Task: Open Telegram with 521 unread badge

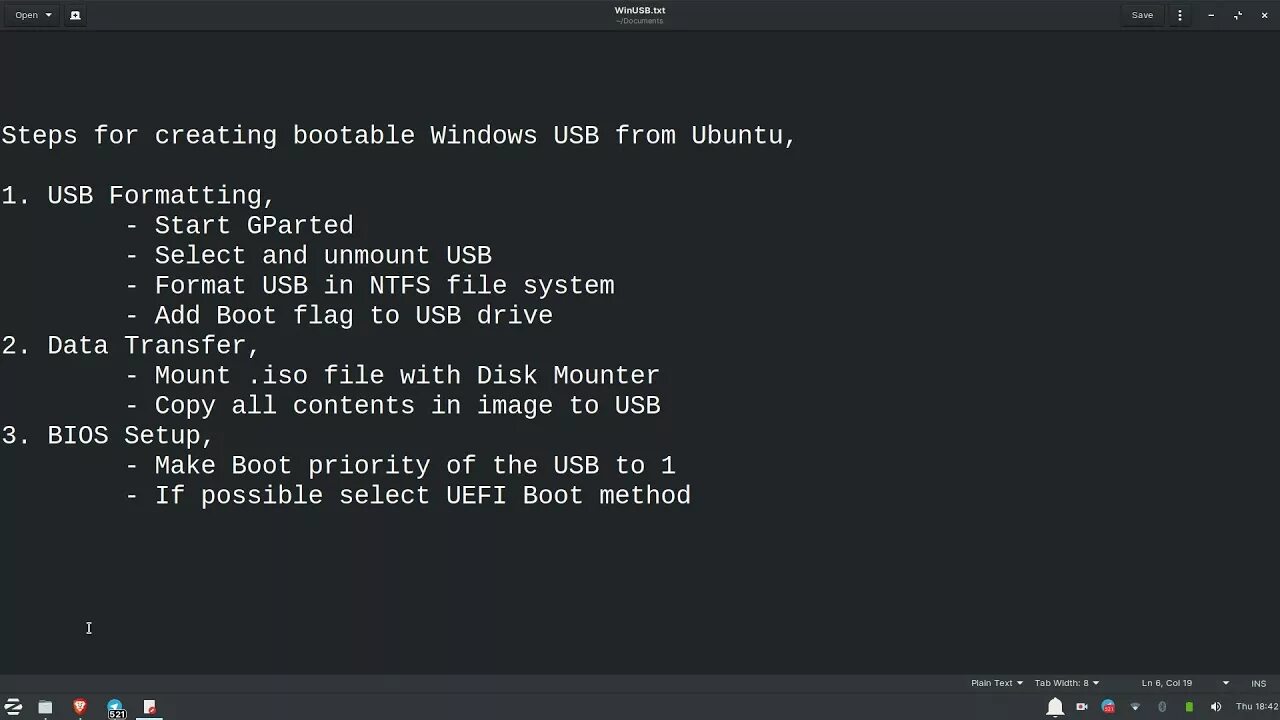Action: 116,708
